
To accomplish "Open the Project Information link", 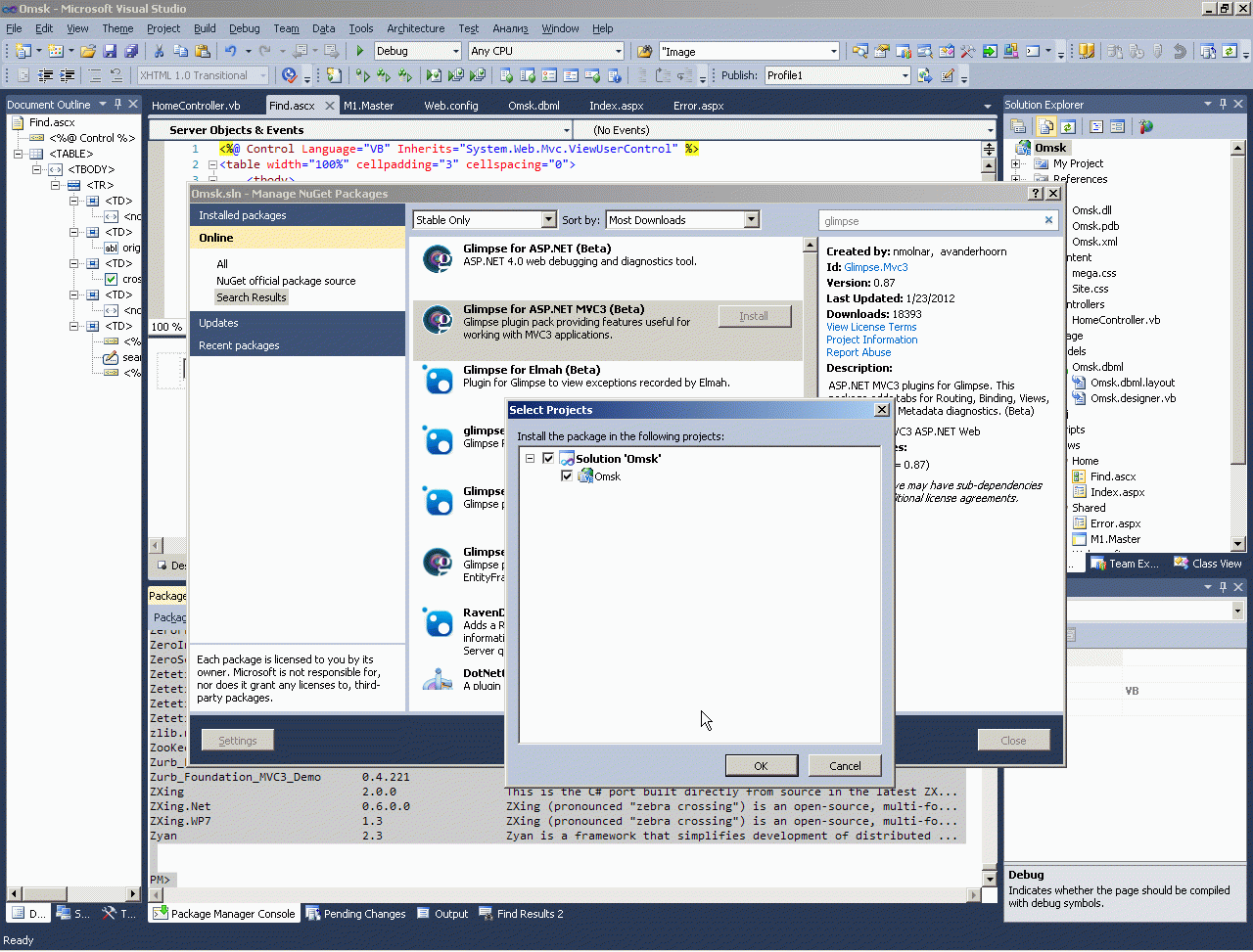I will point(872,340).
